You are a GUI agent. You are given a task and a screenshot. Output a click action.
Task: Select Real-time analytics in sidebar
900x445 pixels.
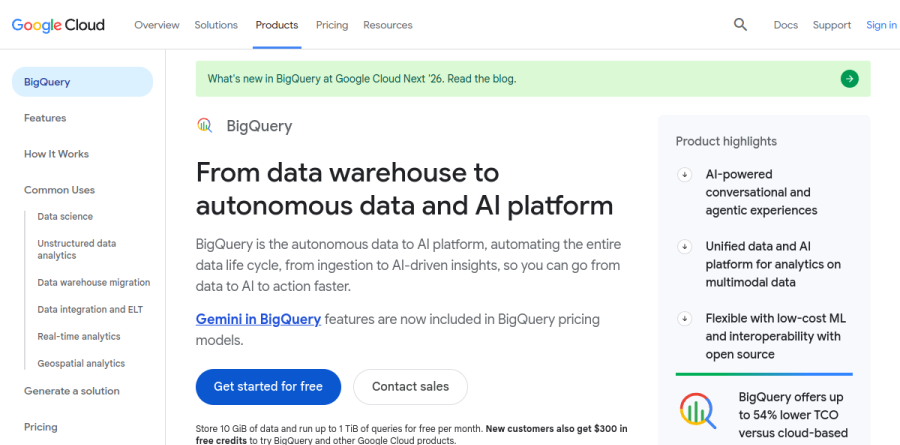(x=79, y=336)
